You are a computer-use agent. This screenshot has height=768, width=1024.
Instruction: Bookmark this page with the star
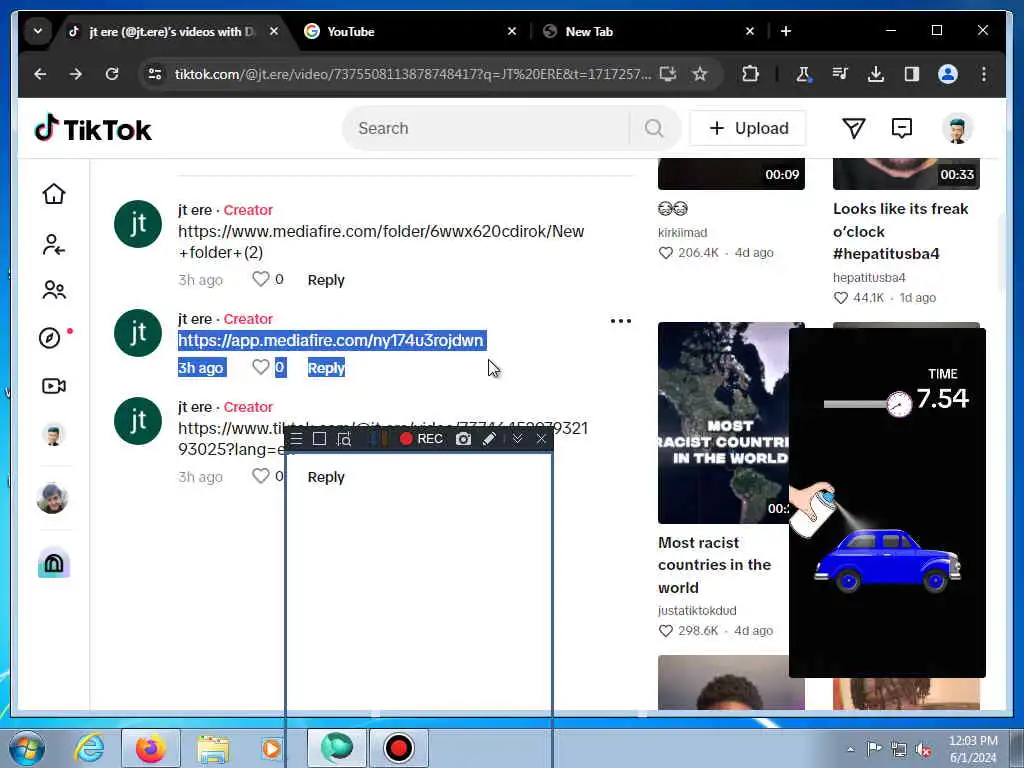[700, 74]
